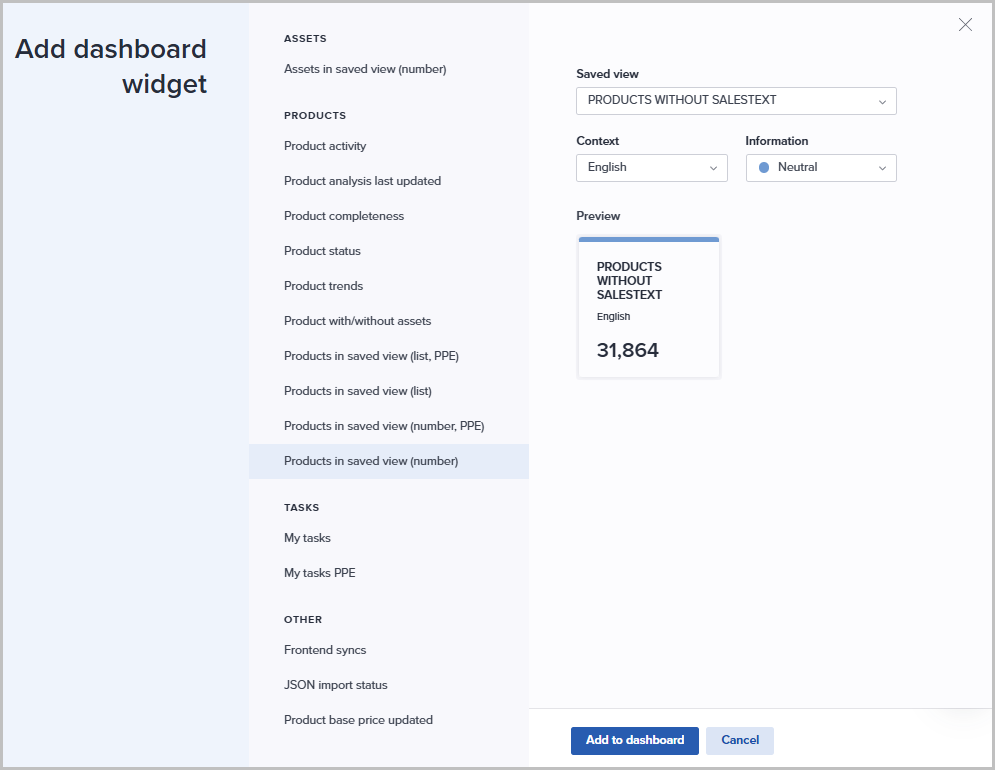Click Add to dashboard button
Viewport: 995px width, 770px height.
[635, 741]
